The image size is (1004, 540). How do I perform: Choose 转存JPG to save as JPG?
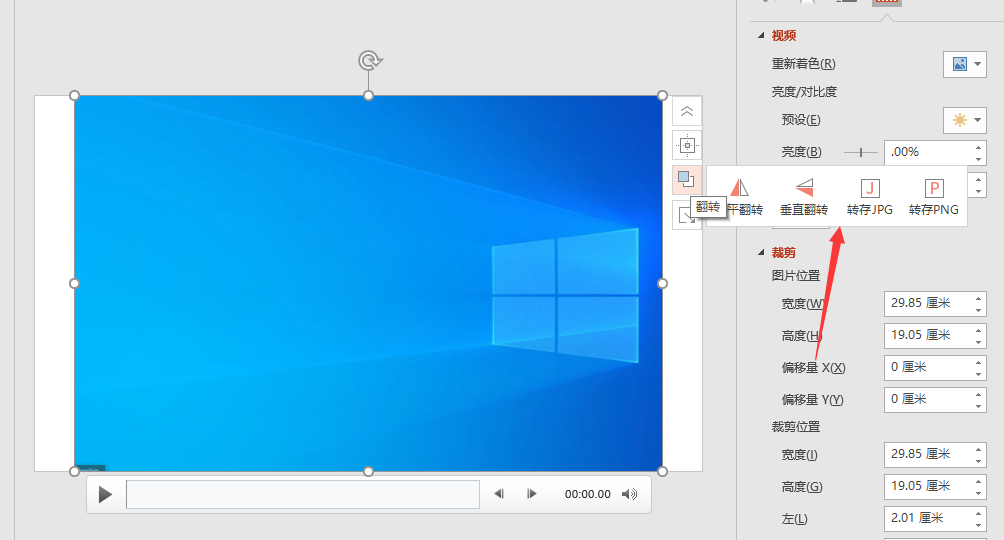[870, 197]
